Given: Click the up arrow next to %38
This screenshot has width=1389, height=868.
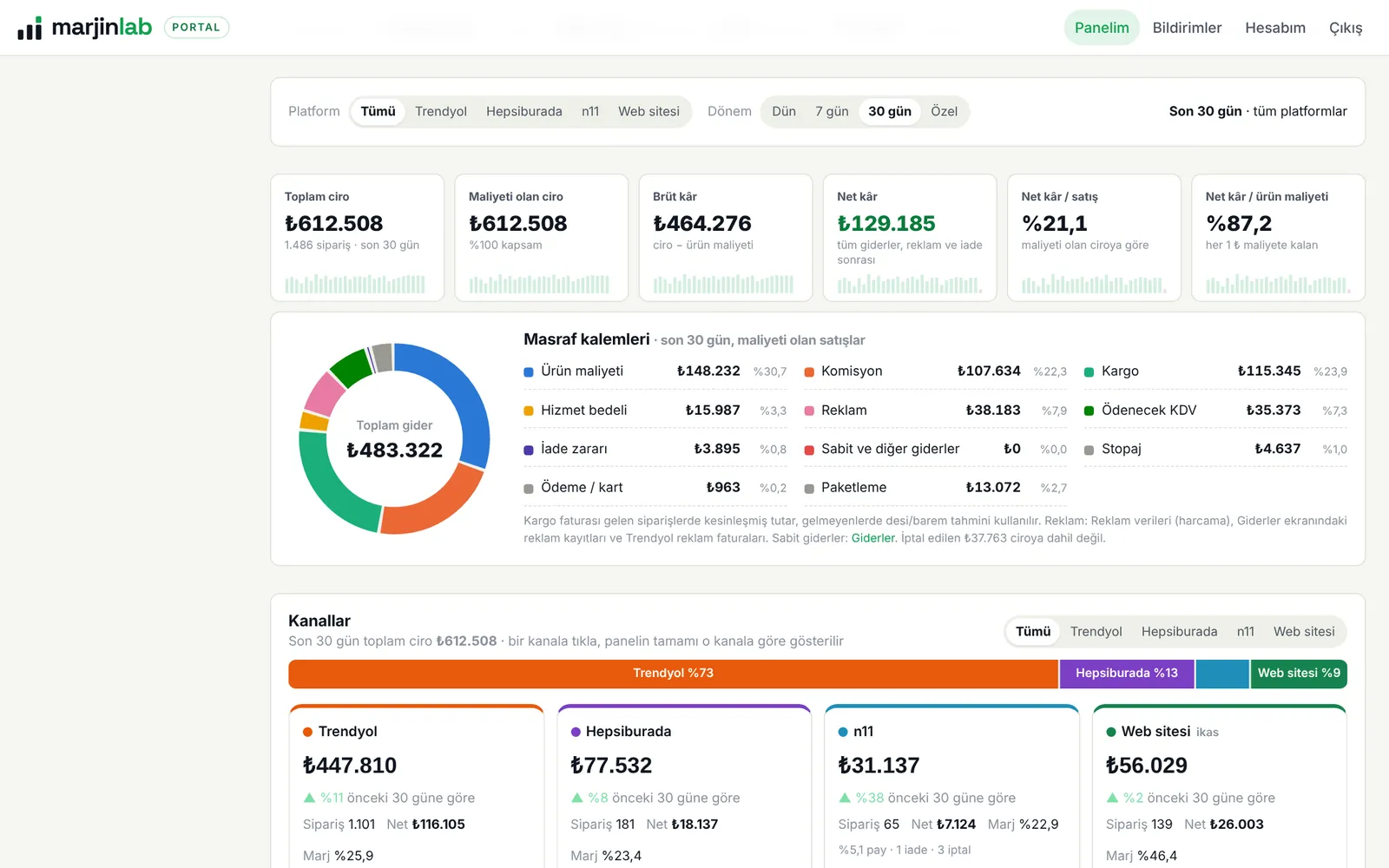Looking at the screenshot, I should 845,798.
